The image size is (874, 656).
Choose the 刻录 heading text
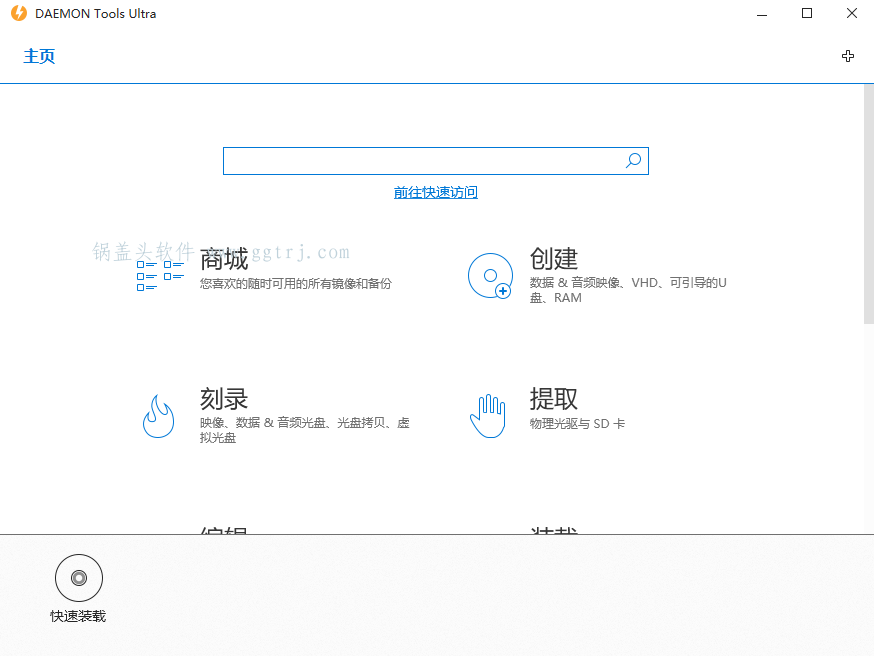[x=224, y=399]
